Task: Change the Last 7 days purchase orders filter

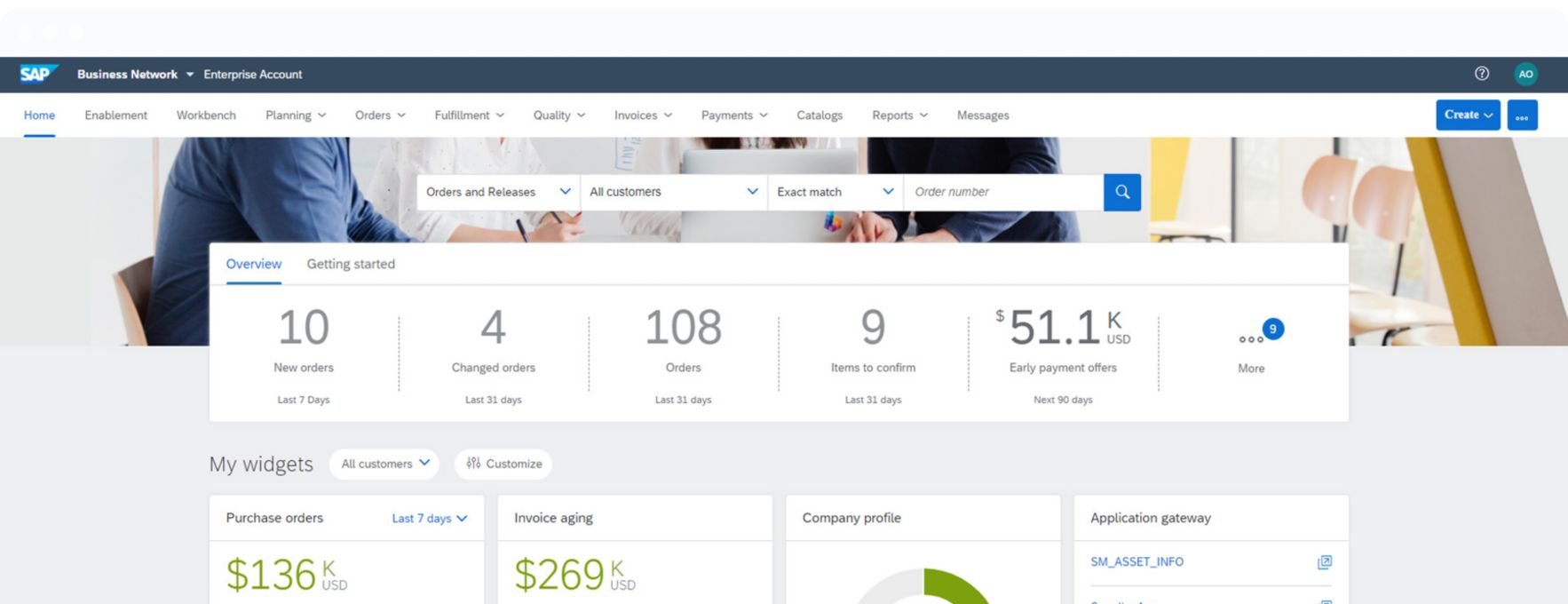Action: click(x=429, y=519)
